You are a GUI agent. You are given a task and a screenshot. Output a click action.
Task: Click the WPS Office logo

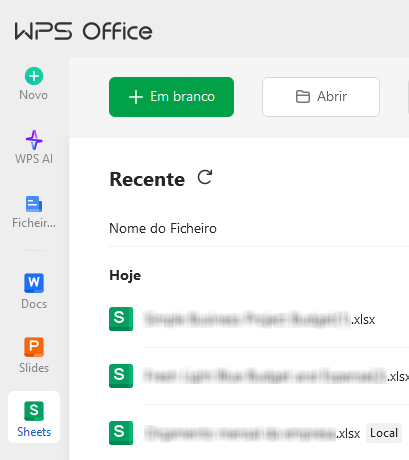pyautogui.click(x=84, y=31)
